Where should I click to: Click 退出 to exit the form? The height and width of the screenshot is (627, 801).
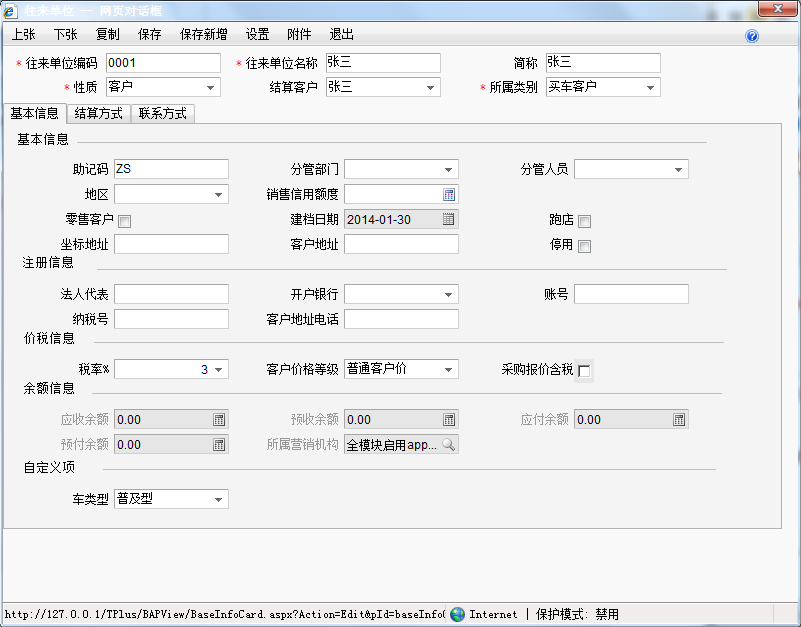pos(341,34)
